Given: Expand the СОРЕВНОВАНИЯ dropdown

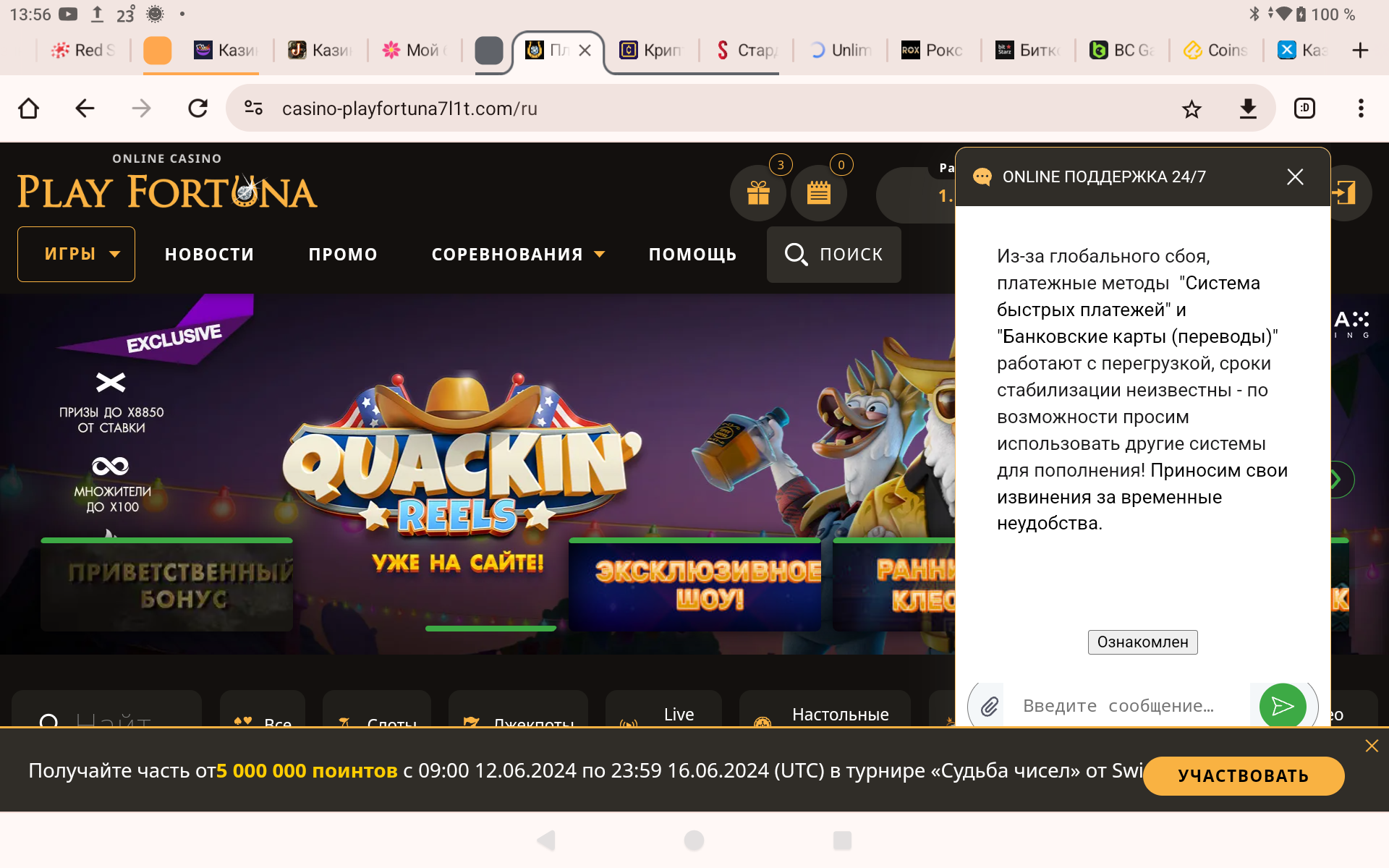Looking at the screenshot, I should tap(517, 255).
